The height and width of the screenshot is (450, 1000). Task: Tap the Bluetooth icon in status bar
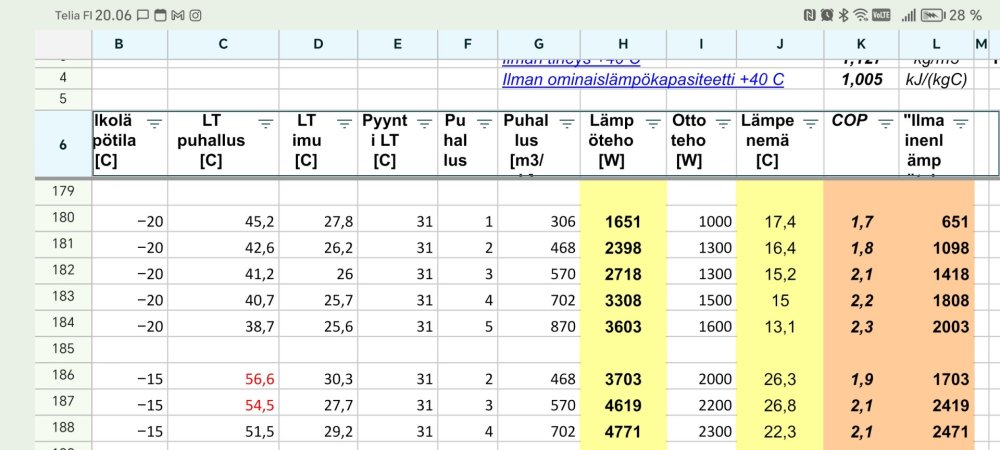(843, 15)
